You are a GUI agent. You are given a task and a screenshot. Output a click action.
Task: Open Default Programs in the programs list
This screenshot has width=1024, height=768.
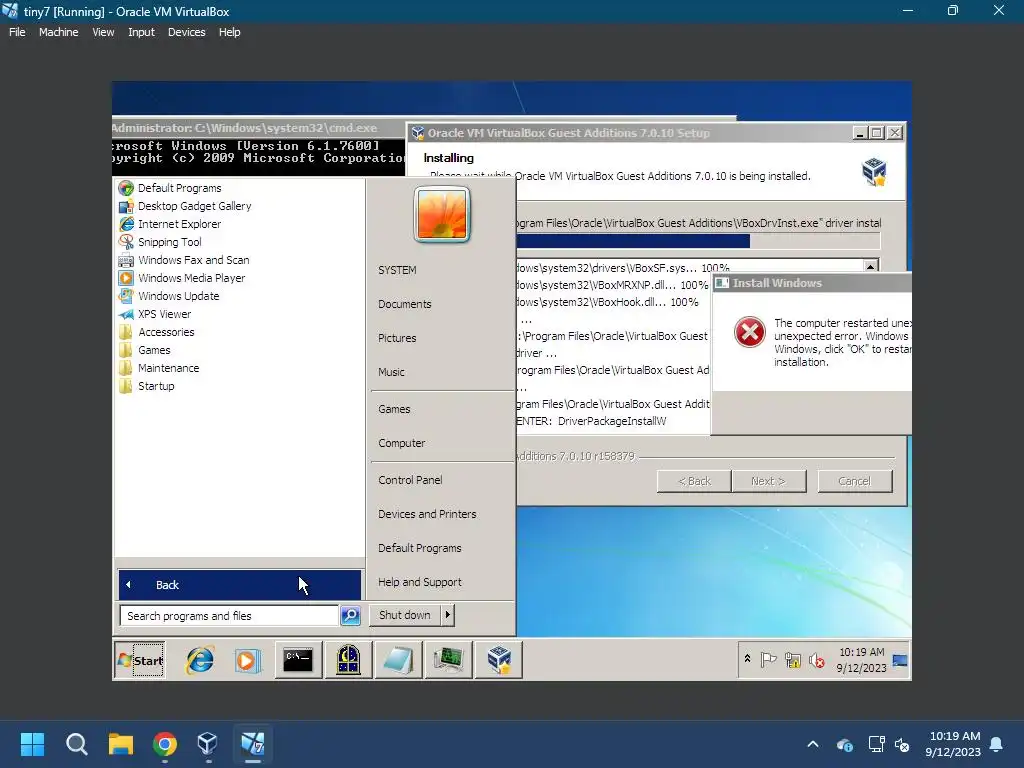click(x=179, y=188)
